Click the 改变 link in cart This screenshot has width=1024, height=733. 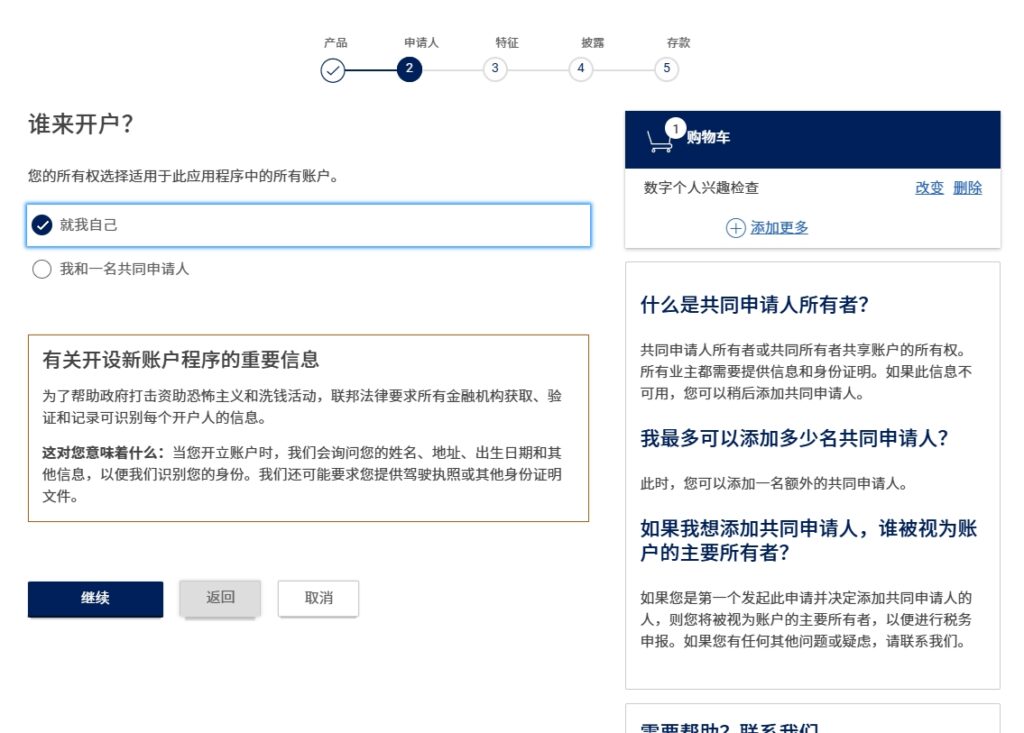pyautogui.click(x=929, y=188)
